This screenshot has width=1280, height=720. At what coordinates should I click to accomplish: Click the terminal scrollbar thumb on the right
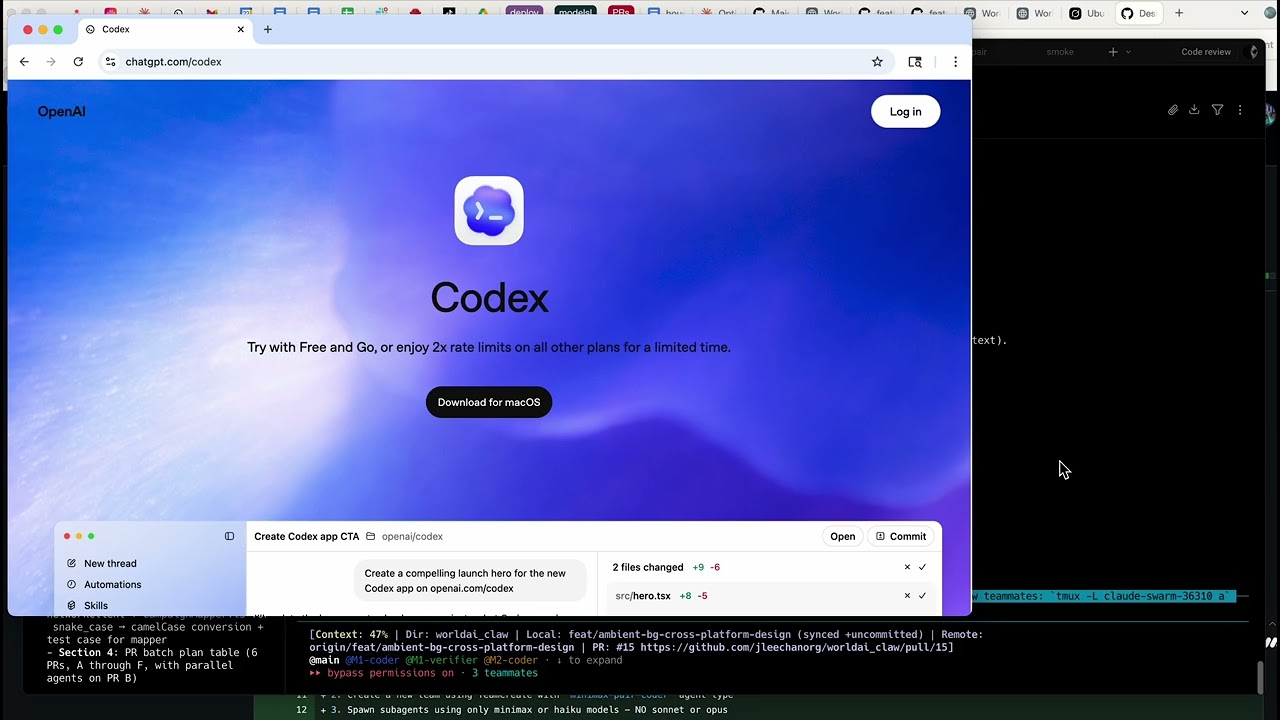1259,676
